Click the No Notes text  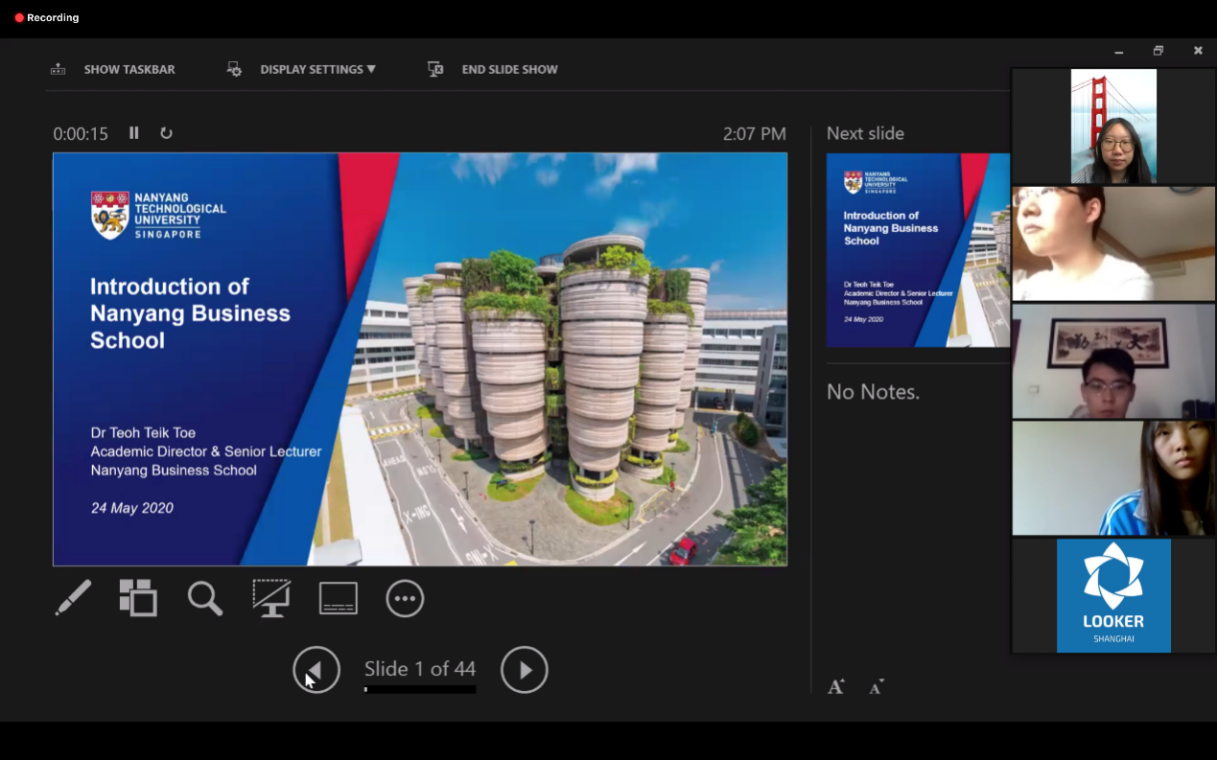click(x=873, y=392)
